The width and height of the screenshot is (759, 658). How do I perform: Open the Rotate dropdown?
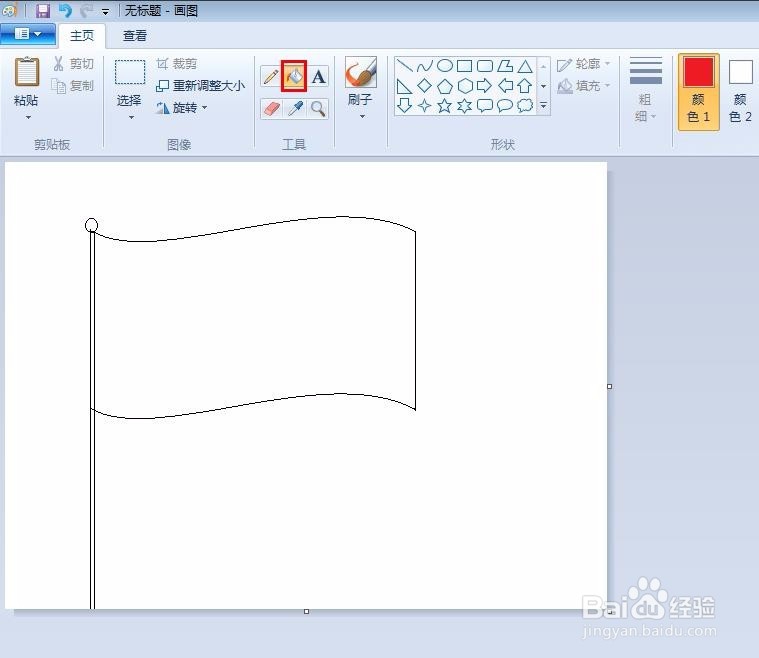coord(182,107)
